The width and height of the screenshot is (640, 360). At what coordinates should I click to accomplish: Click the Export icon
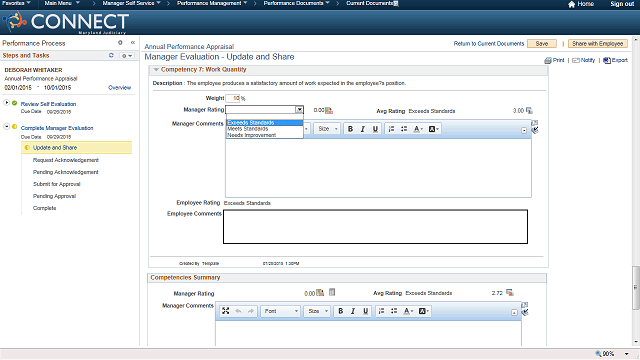(607, 60)
